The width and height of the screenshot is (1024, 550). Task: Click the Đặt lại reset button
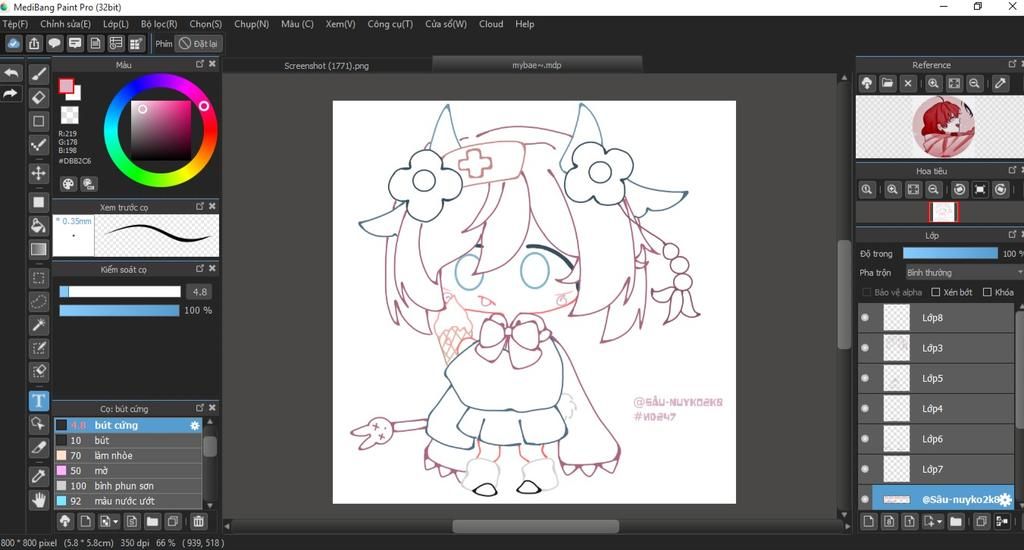coord(199,44)
